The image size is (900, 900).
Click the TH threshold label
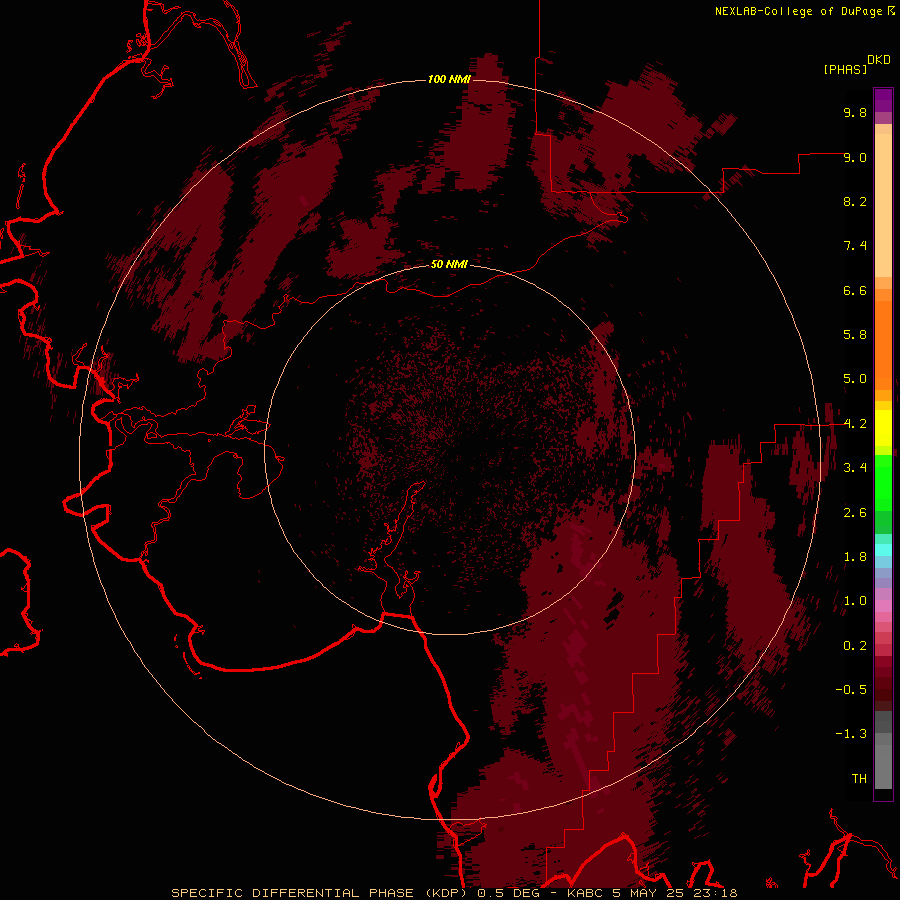[859, 779]
